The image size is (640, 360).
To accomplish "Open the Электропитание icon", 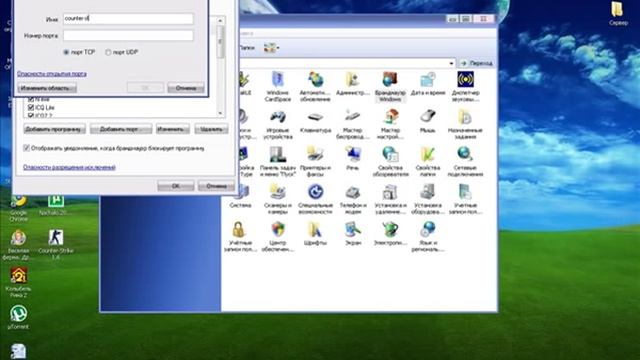I will (x=390, y=234).
